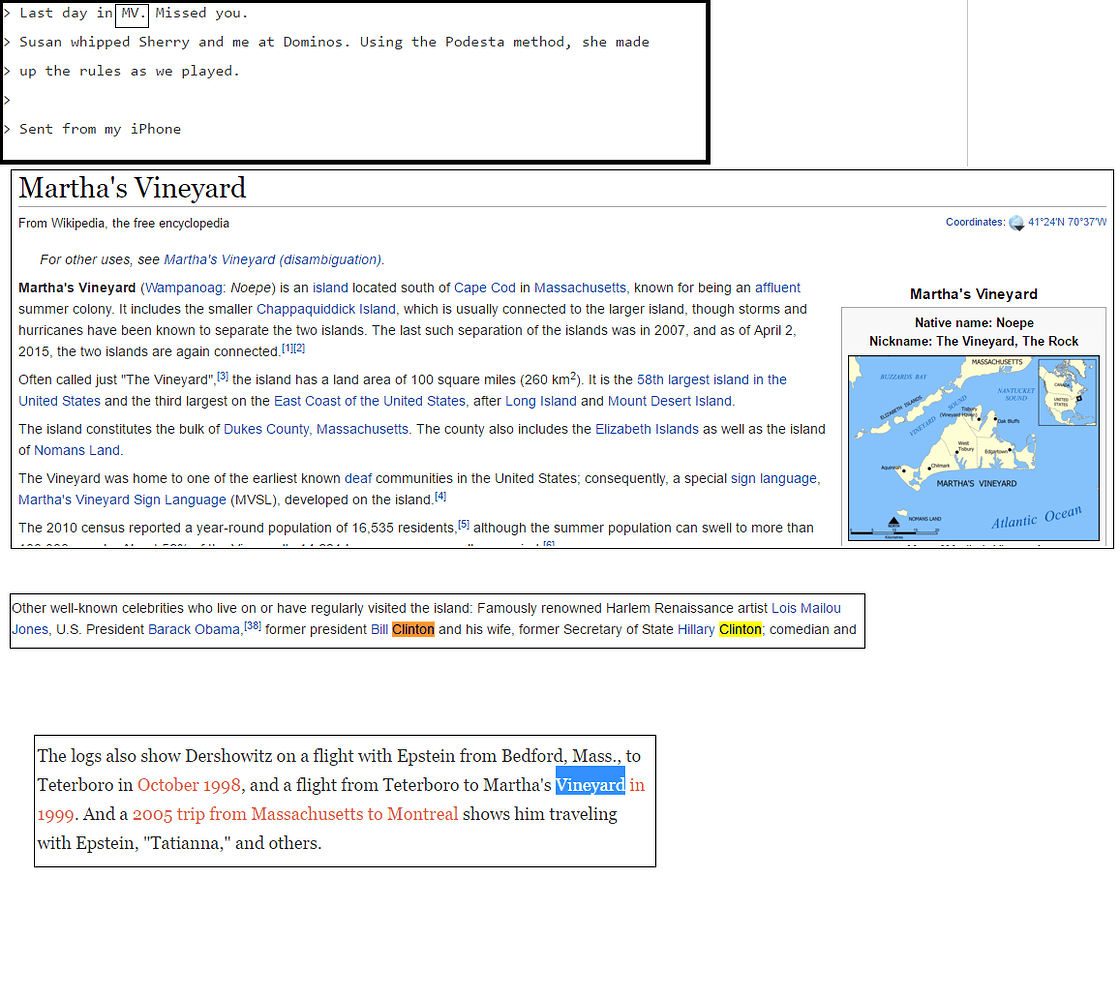Click citation reference 38 after Obama
Viewport: 1120px width, 1000px height.
(x=252, y=626)
